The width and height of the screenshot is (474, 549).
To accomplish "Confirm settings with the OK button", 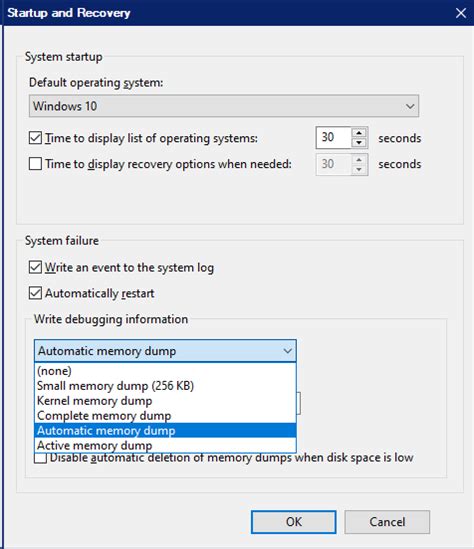I will 293,522.
